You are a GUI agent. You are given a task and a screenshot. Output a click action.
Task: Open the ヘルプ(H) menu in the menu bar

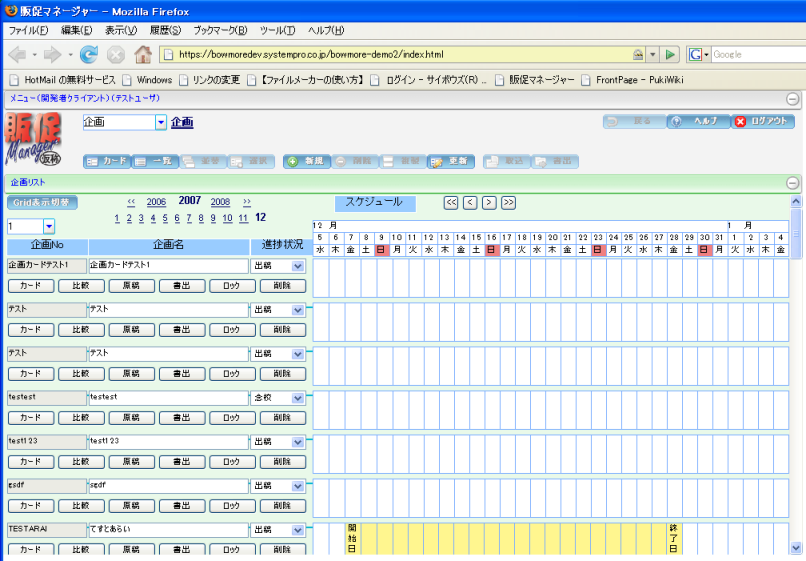[x=326, y=30]
